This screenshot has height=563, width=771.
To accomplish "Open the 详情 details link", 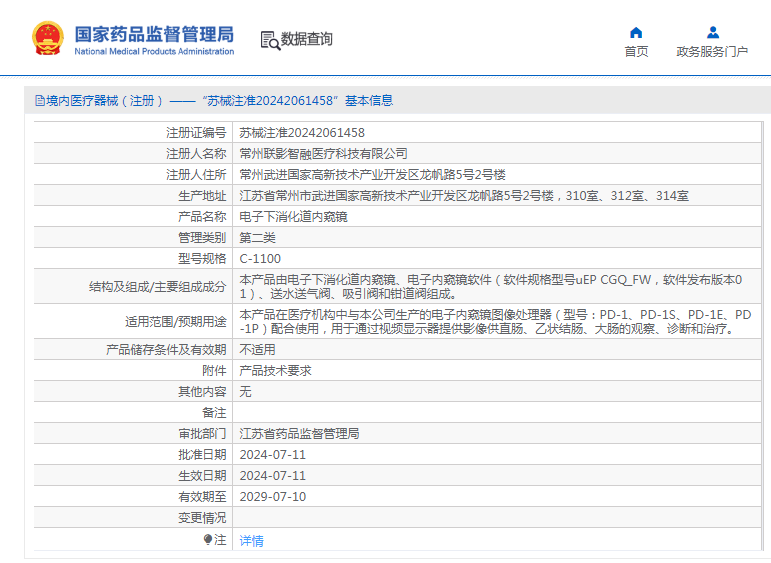I will pyautogui.click(x=251, y=541).
